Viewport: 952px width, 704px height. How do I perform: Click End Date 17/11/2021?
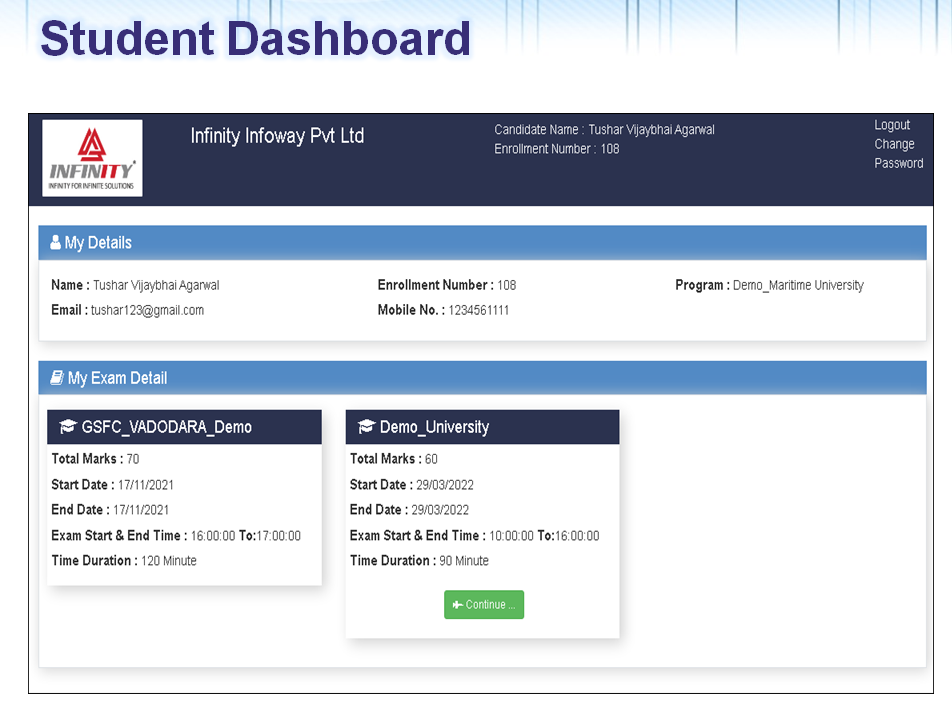110,510
